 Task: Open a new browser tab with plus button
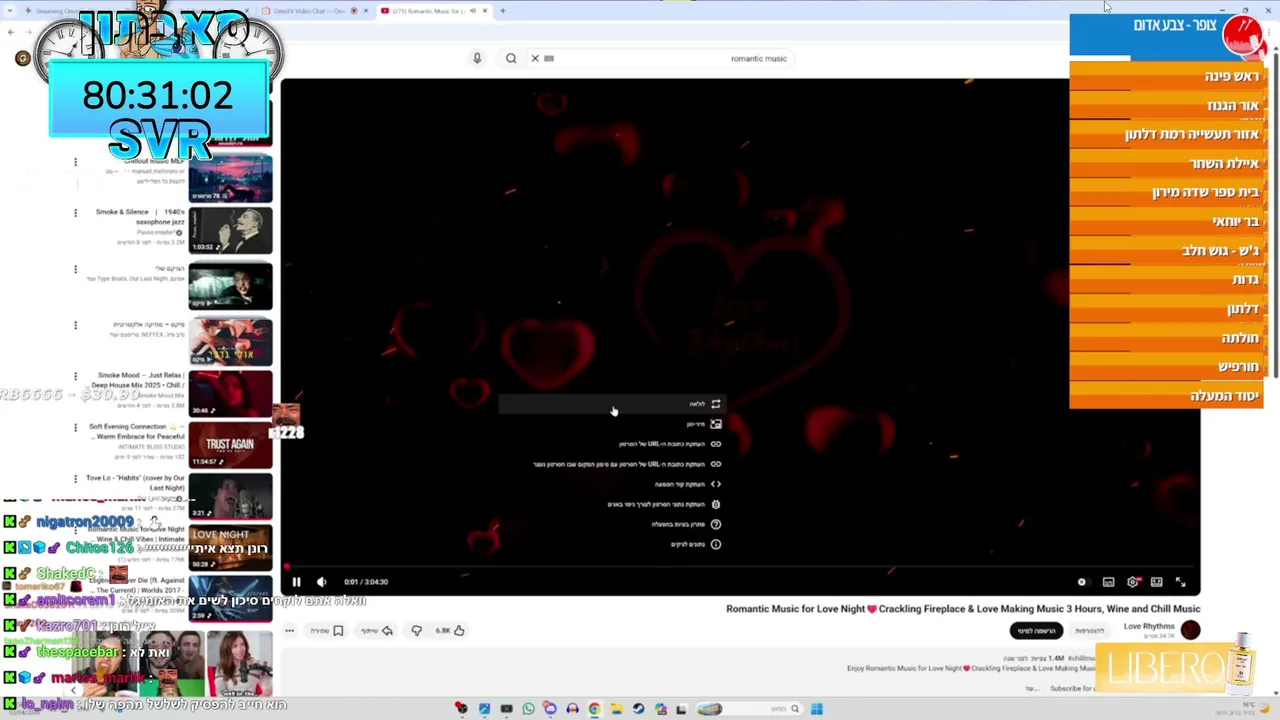(502, 11)
